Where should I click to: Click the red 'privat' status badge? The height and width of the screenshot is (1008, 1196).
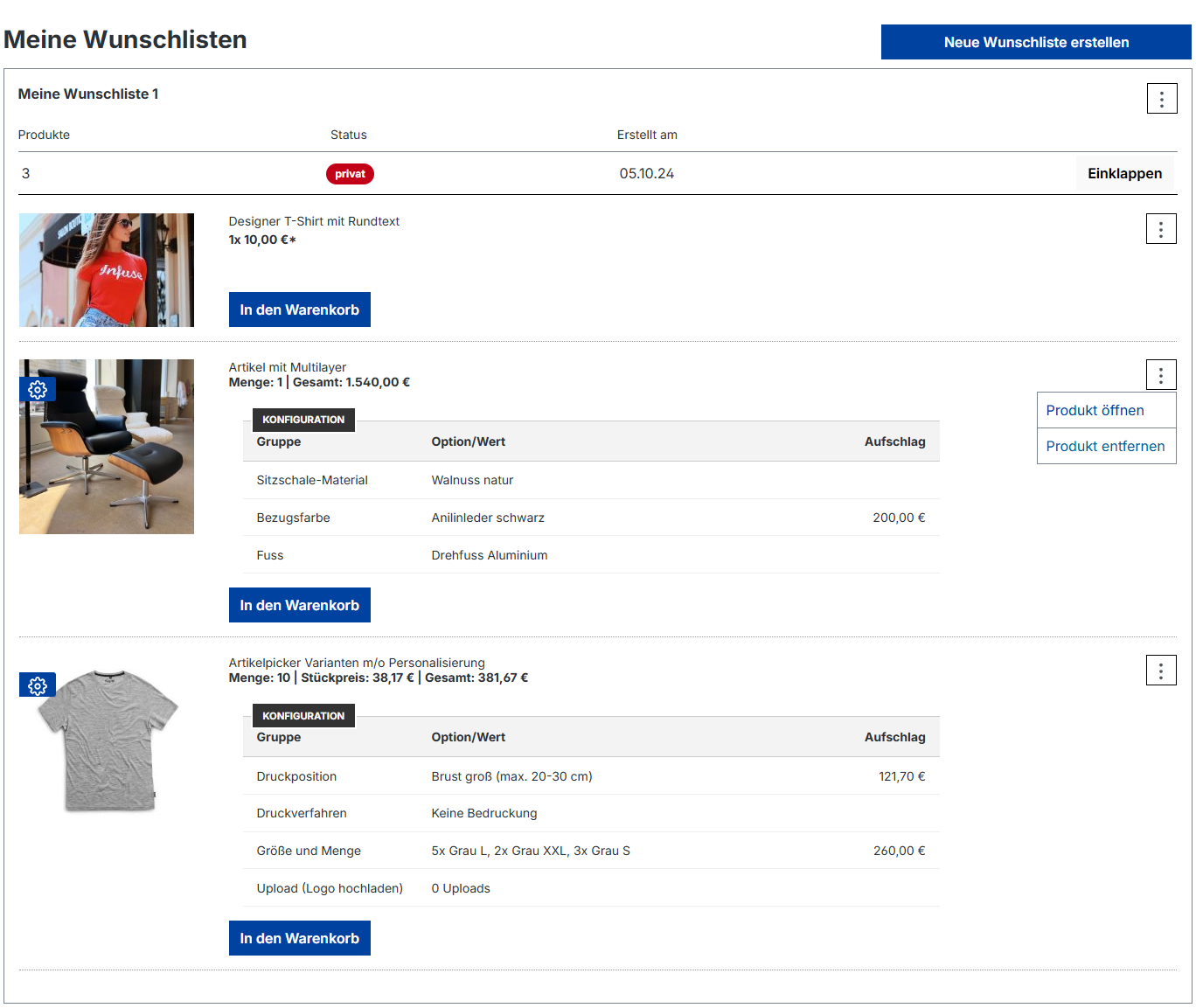pos(350,174)
